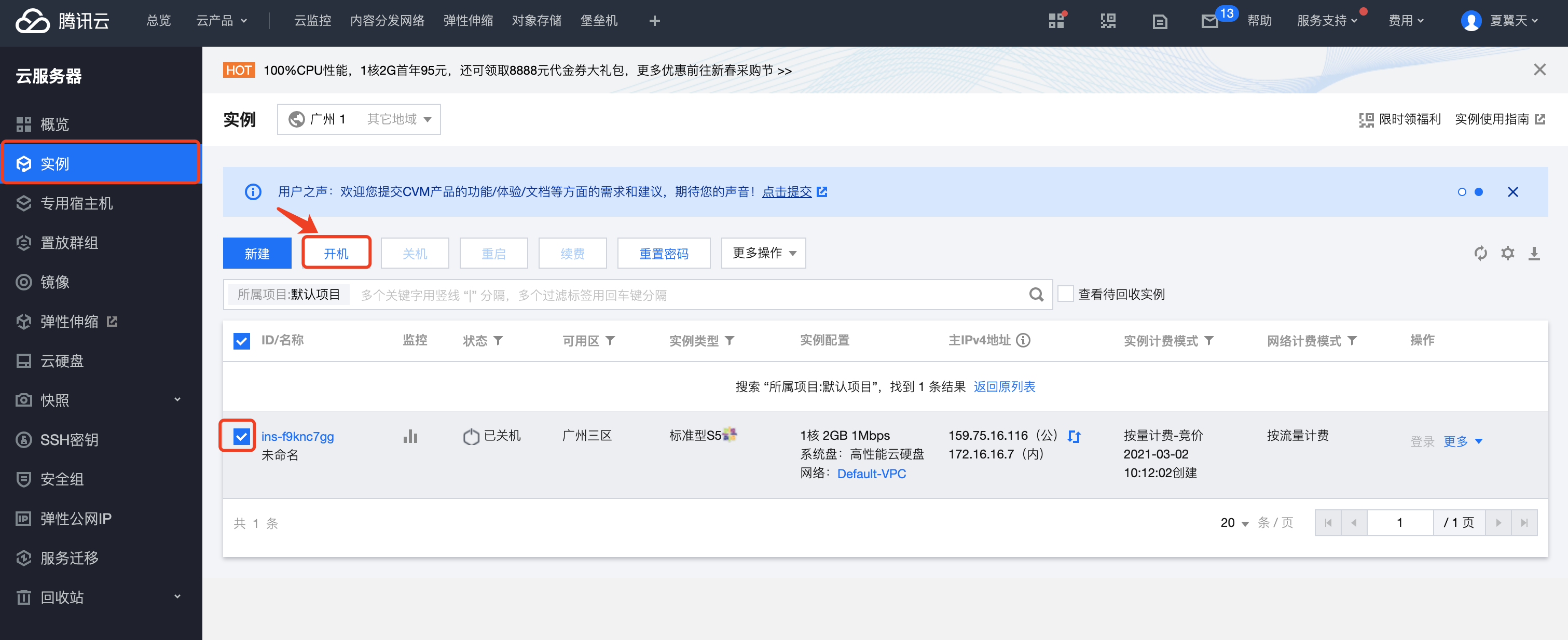The width and height of the screenshot is (1568, 640).
Task: Open More dropdown in instance row
Action: (1463, 442)
